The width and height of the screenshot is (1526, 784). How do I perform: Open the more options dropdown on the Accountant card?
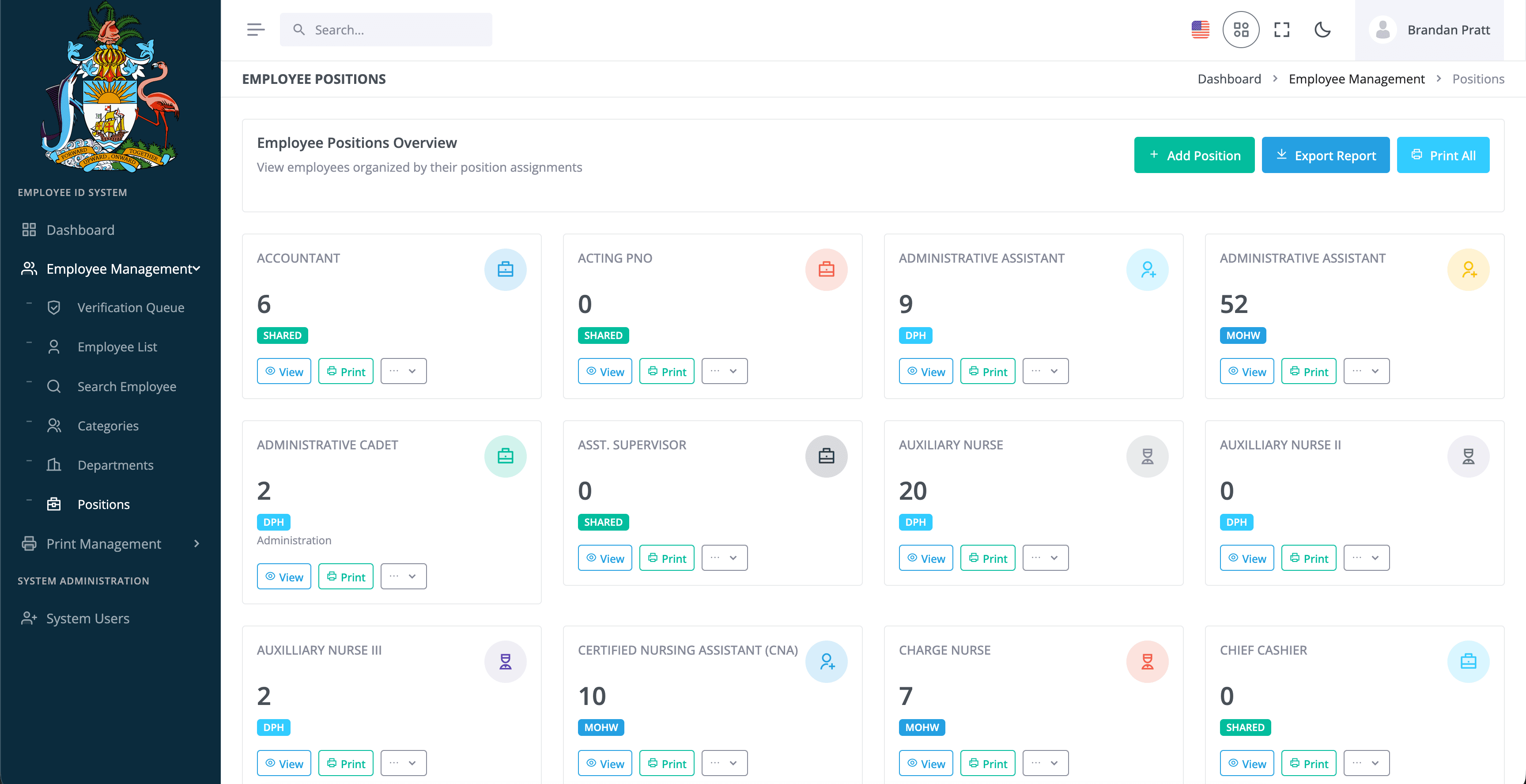[x=404, y=371]
